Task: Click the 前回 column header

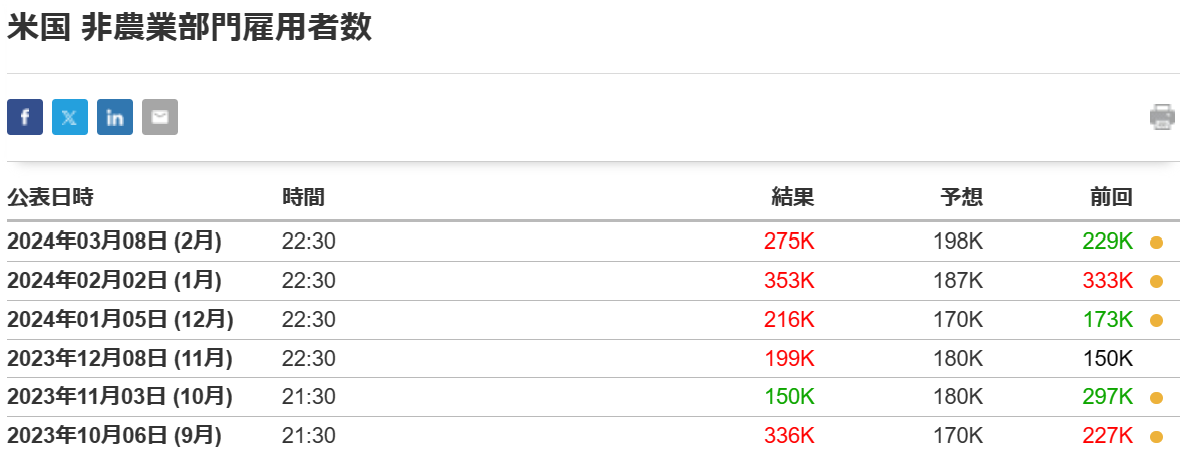Action: tap(1111, 198)
